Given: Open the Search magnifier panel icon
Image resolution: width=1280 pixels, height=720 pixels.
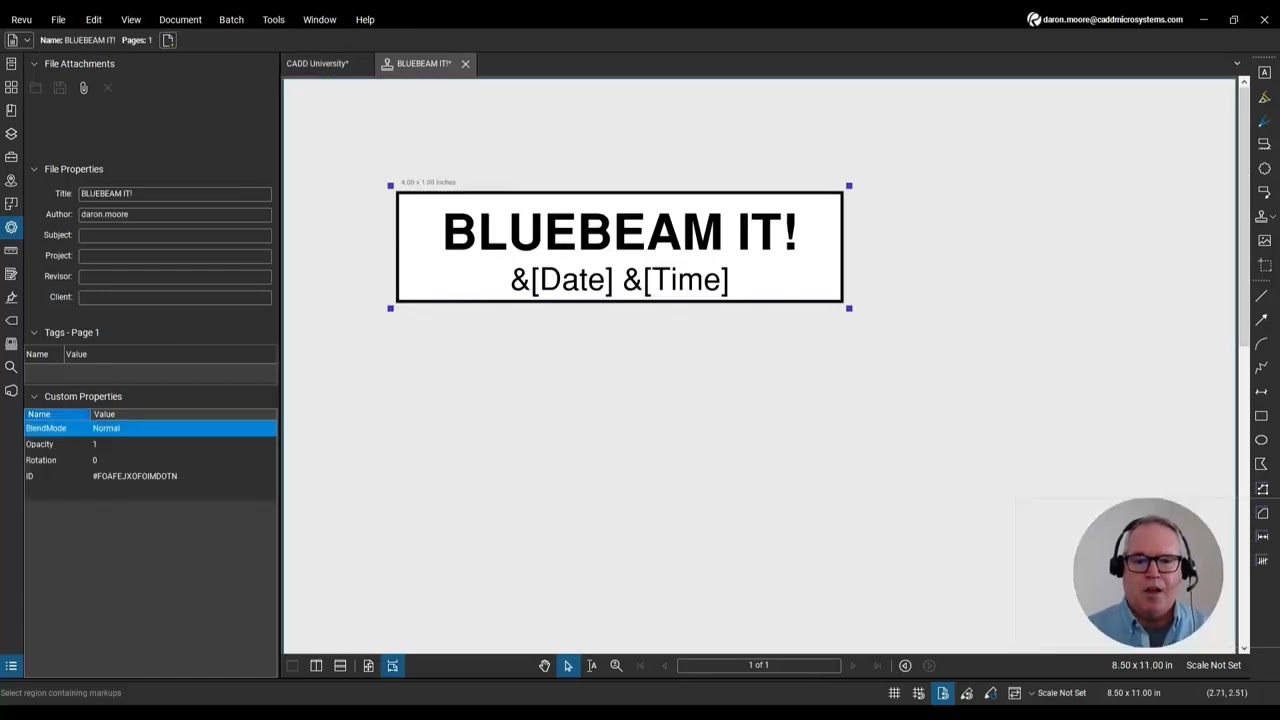Looking at the screenshot, I should [11, 367].
